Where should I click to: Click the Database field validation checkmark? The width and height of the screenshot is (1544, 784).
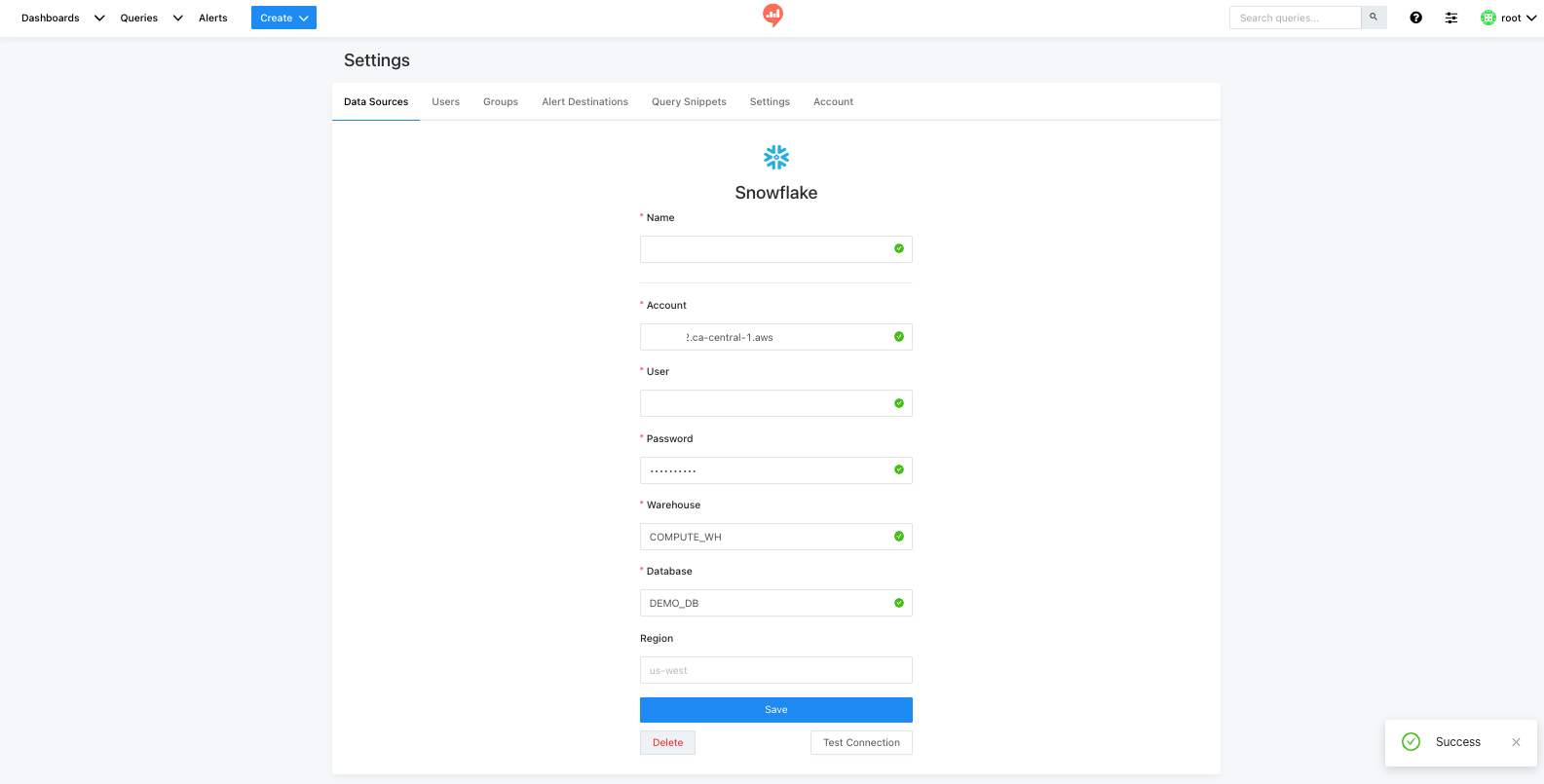[x=899, y=603]
